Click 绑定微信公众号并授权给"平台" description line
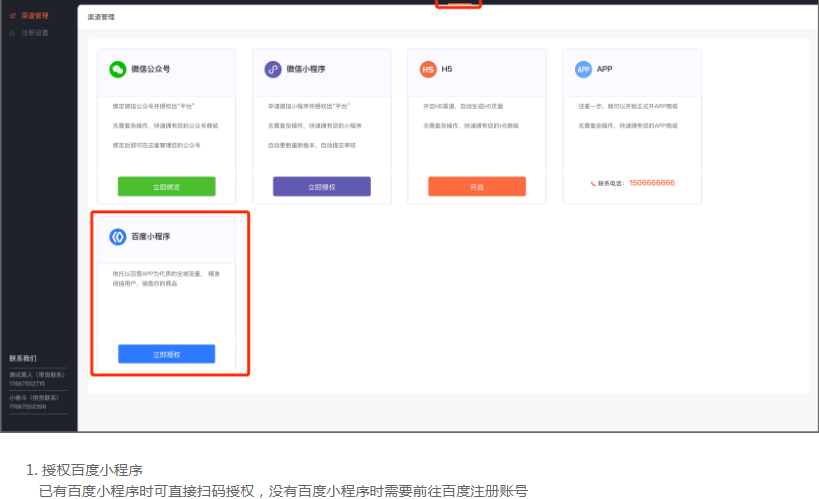This screenshot has width=819, height=499. 154,106
